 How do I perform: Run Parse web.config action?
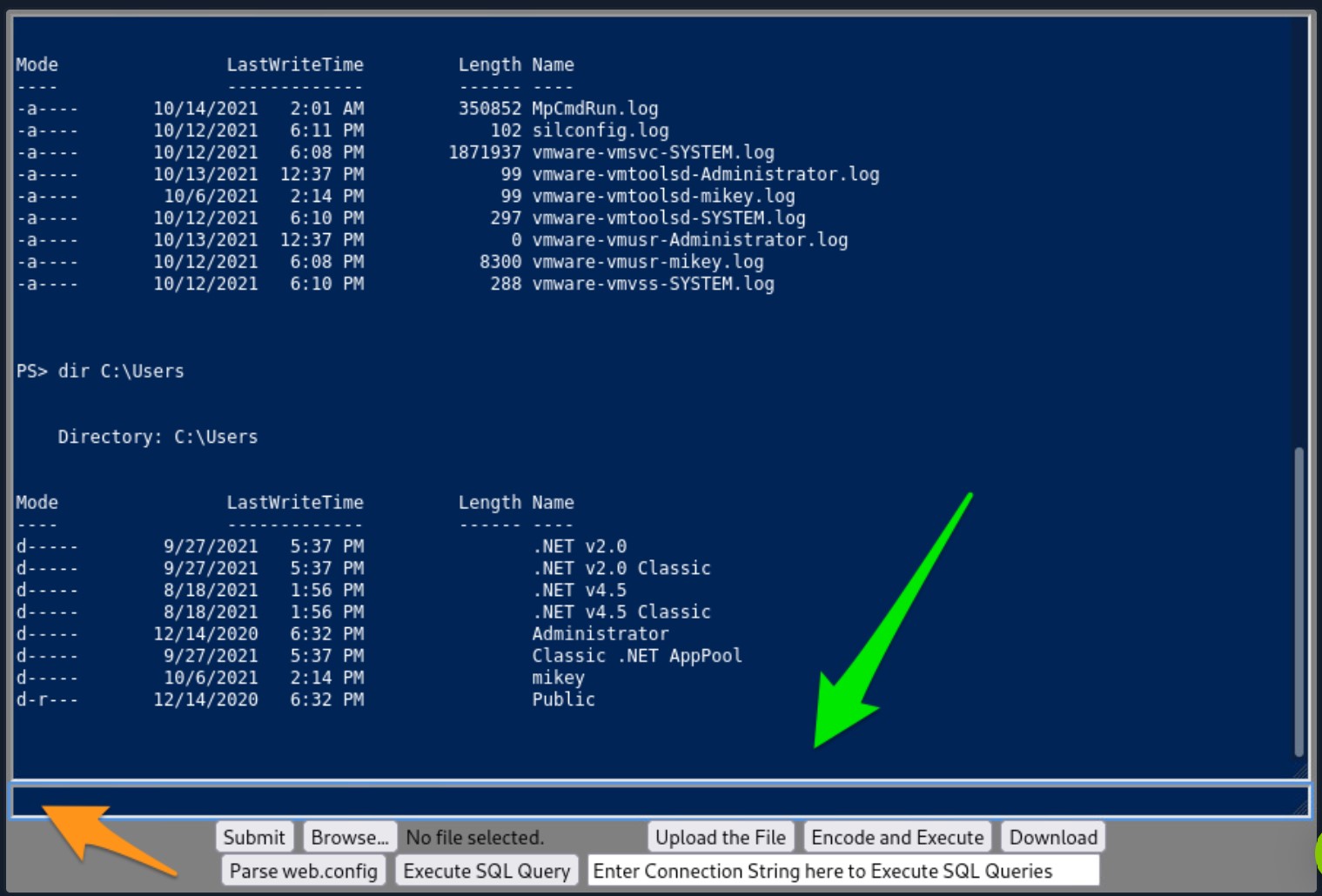pos(303,871)
